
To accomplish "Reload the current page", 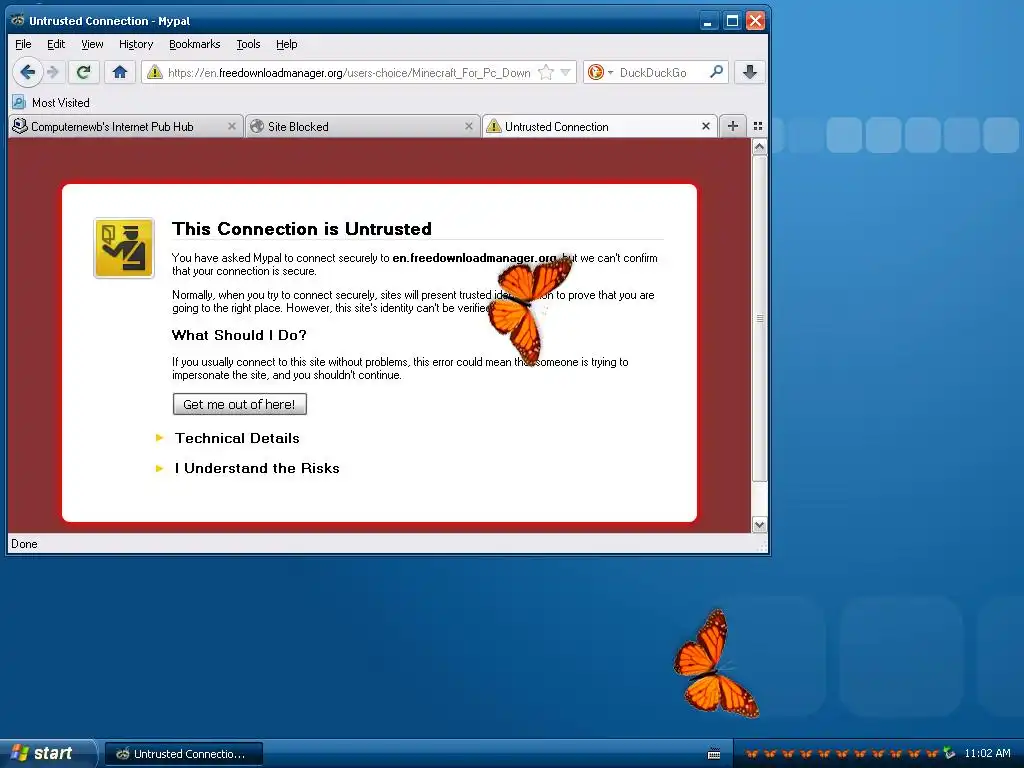I will coord(83,72).
